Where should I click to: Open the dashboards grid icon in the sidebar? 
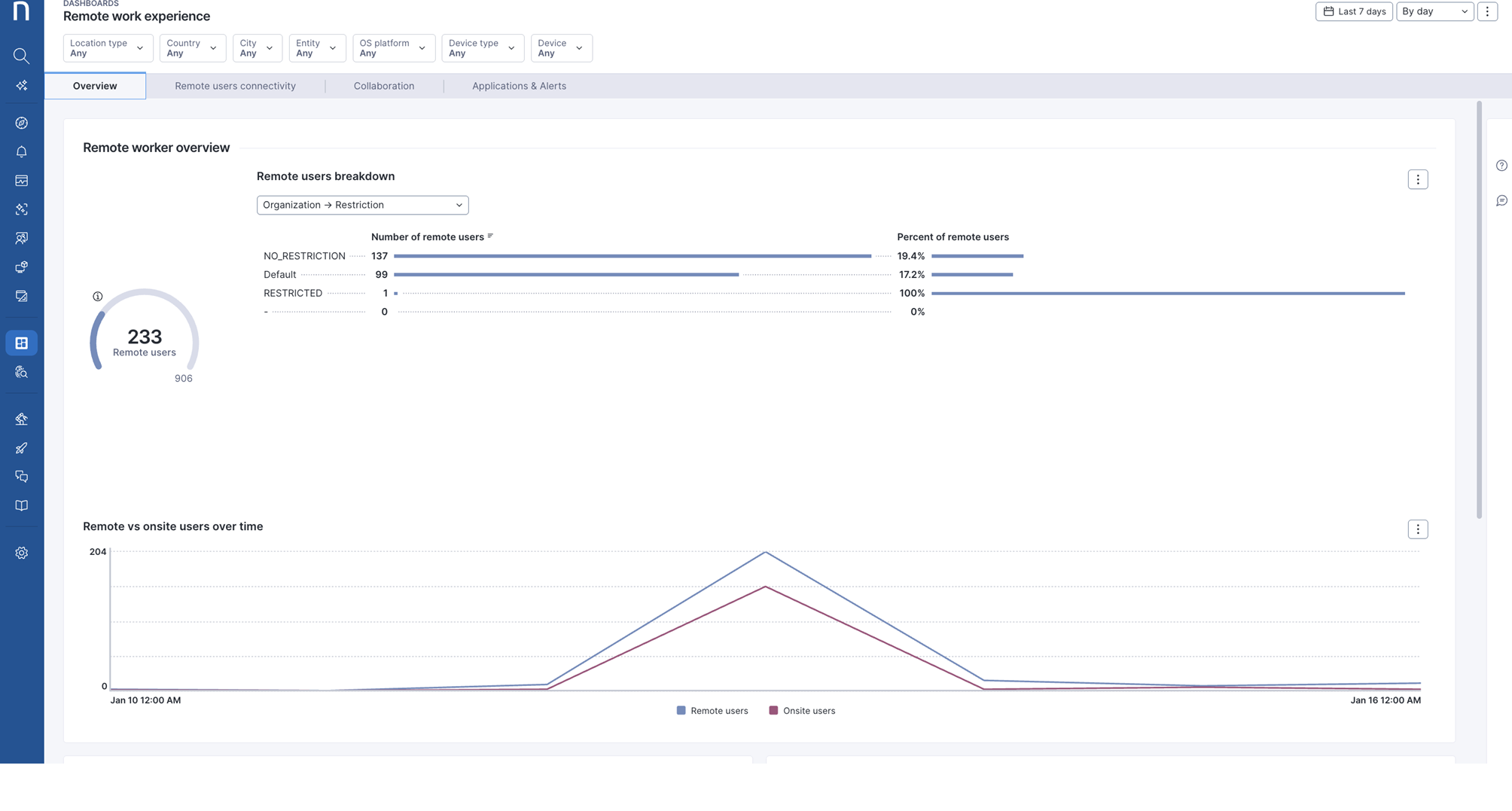(21, 343)
